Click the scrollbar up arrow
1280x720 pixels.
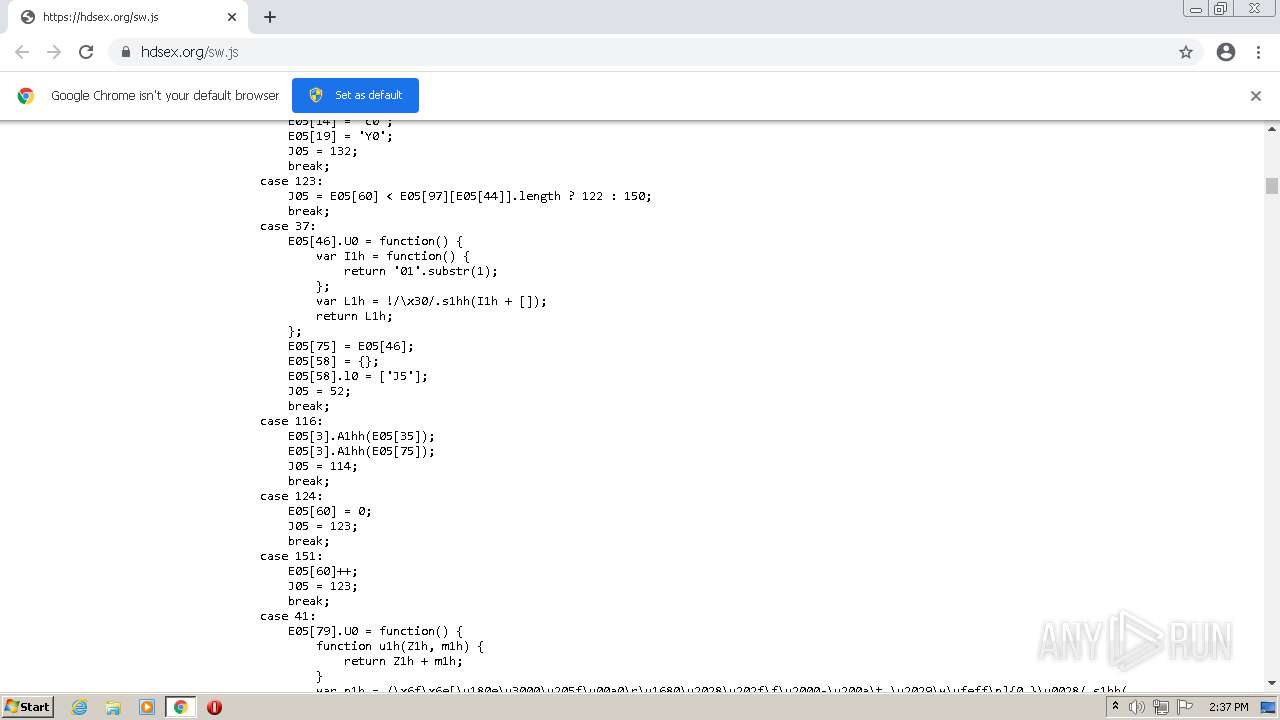pos(1272,129)
